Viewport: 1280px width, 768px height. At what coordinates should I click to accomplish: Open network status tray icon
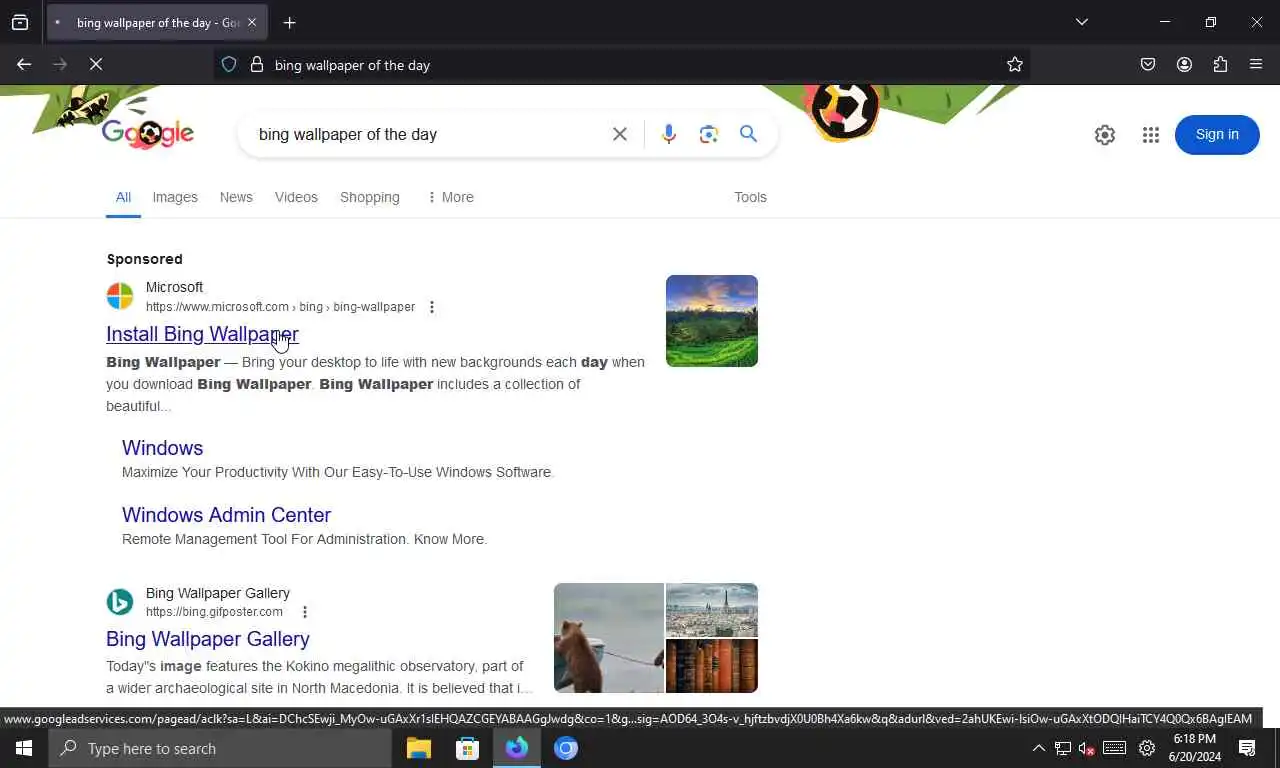tap(1063, 748)
